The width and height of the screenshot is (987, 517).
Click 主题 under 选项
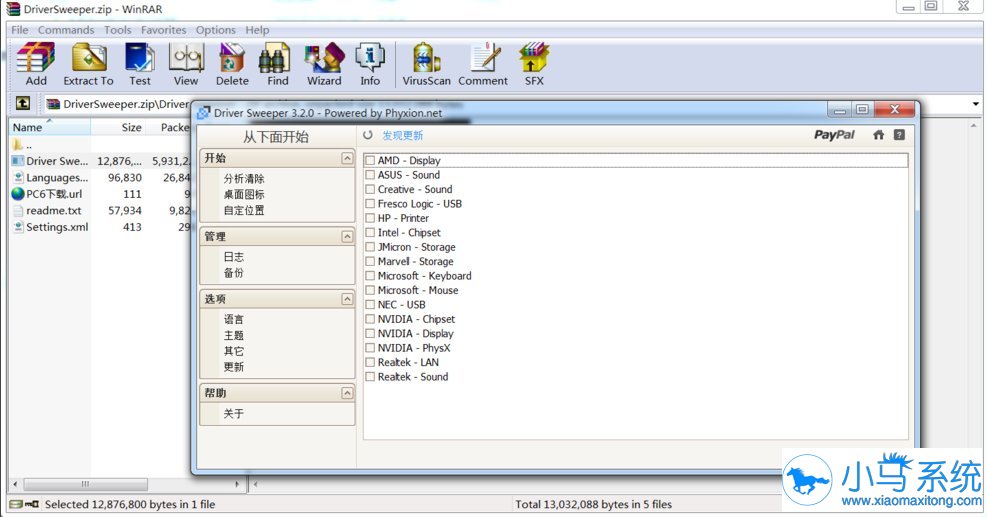pos(234,335)
